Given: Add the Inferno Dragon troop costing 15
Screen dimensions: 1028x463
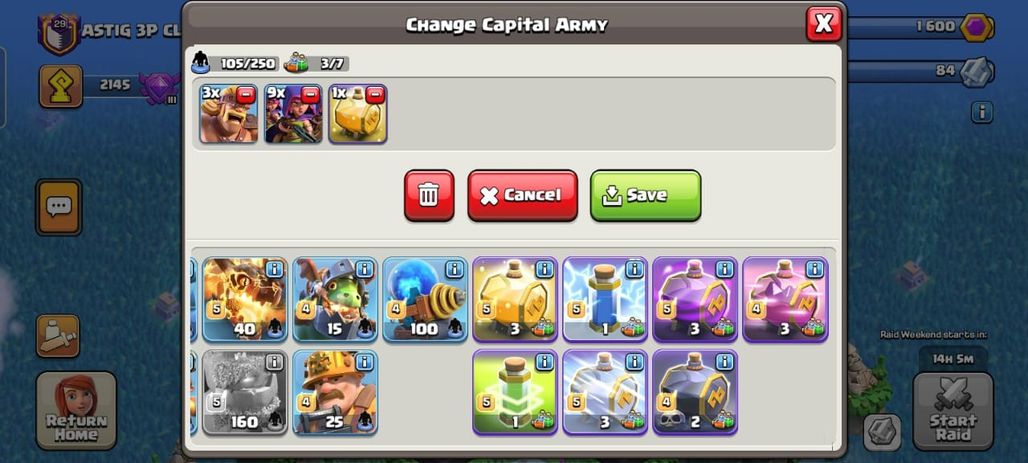Looking at the screenshot, I should point(335,300).
